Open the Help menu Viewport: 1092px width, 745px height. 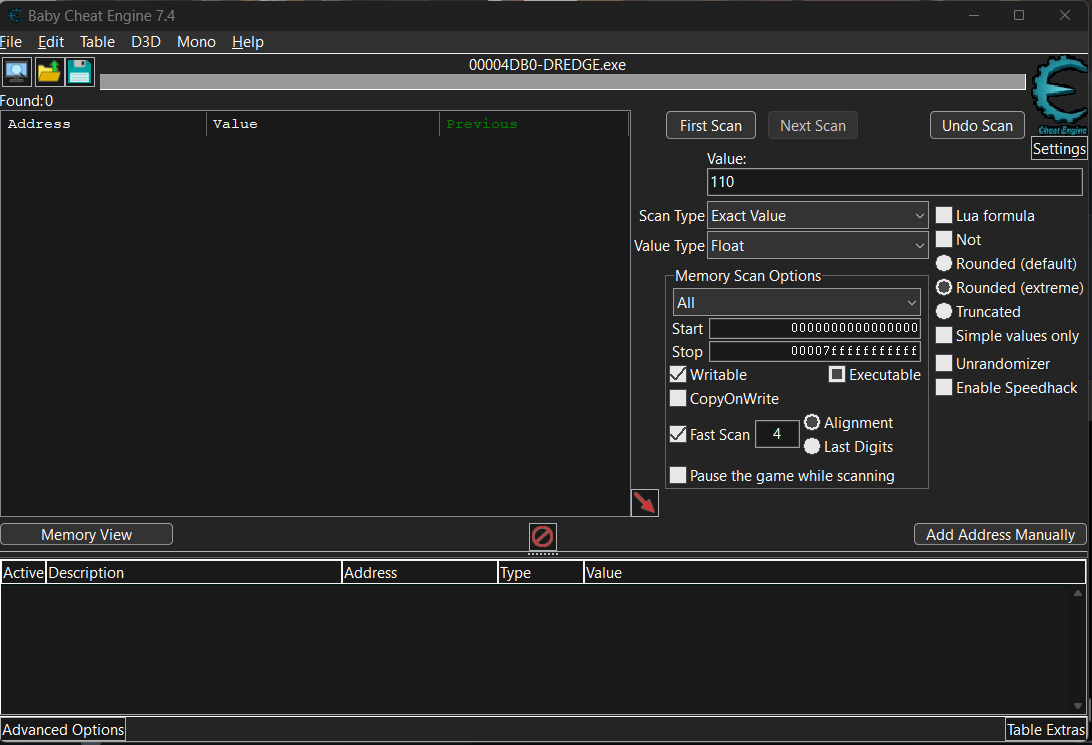[x=248, y=42]
